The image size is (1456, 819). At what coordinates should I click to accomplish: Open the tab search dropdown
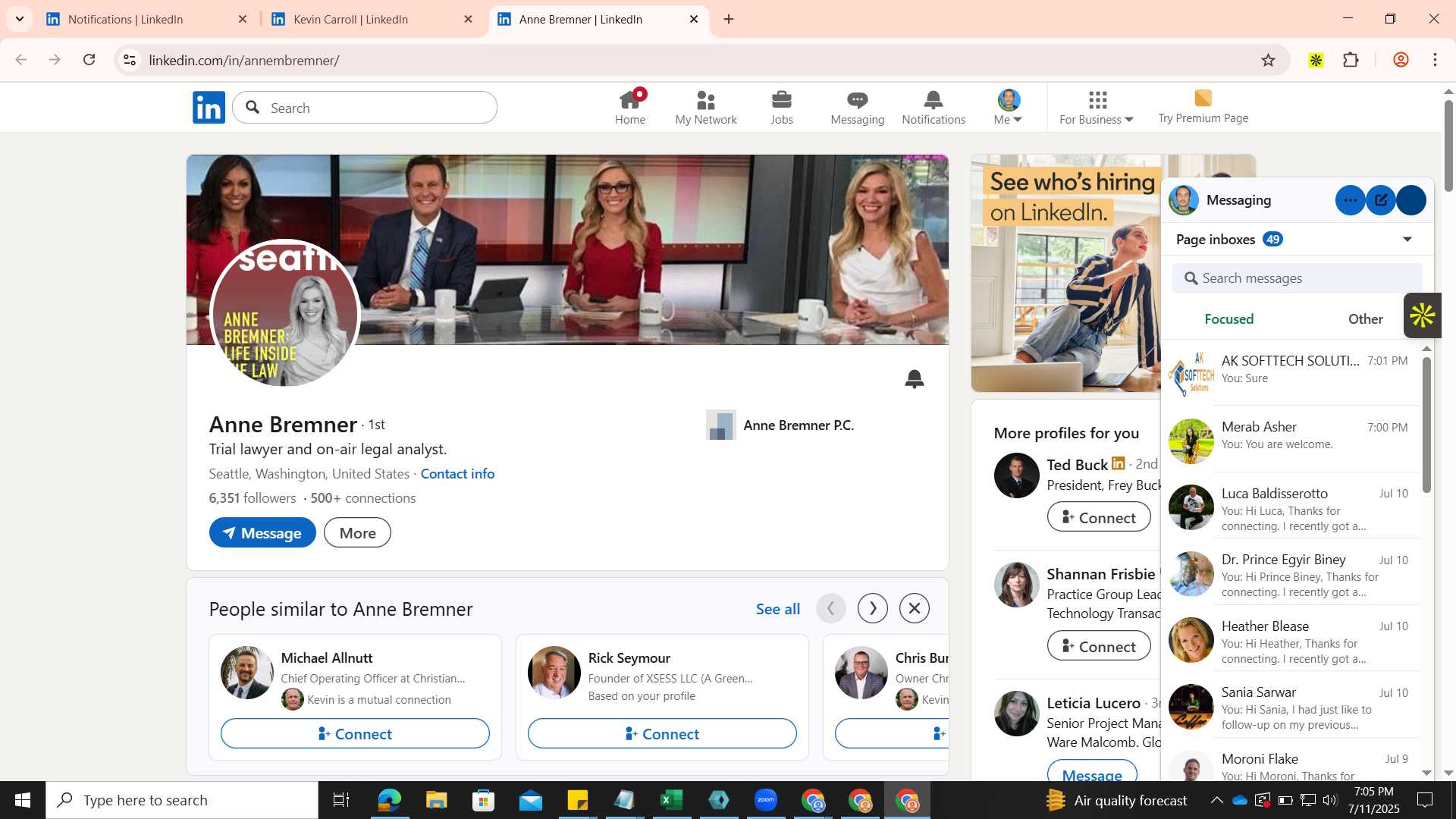20,19
